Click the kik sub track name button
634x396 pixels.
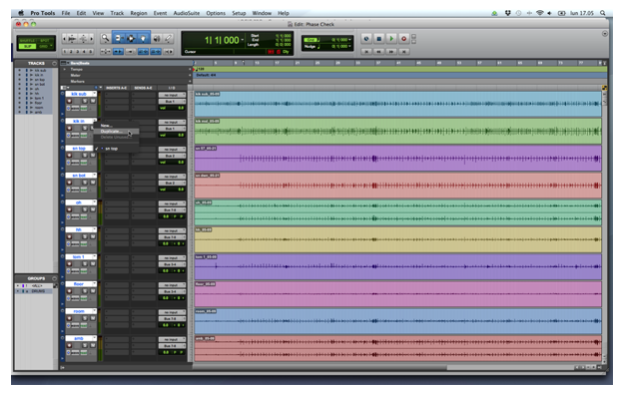[x=79, y=94]
